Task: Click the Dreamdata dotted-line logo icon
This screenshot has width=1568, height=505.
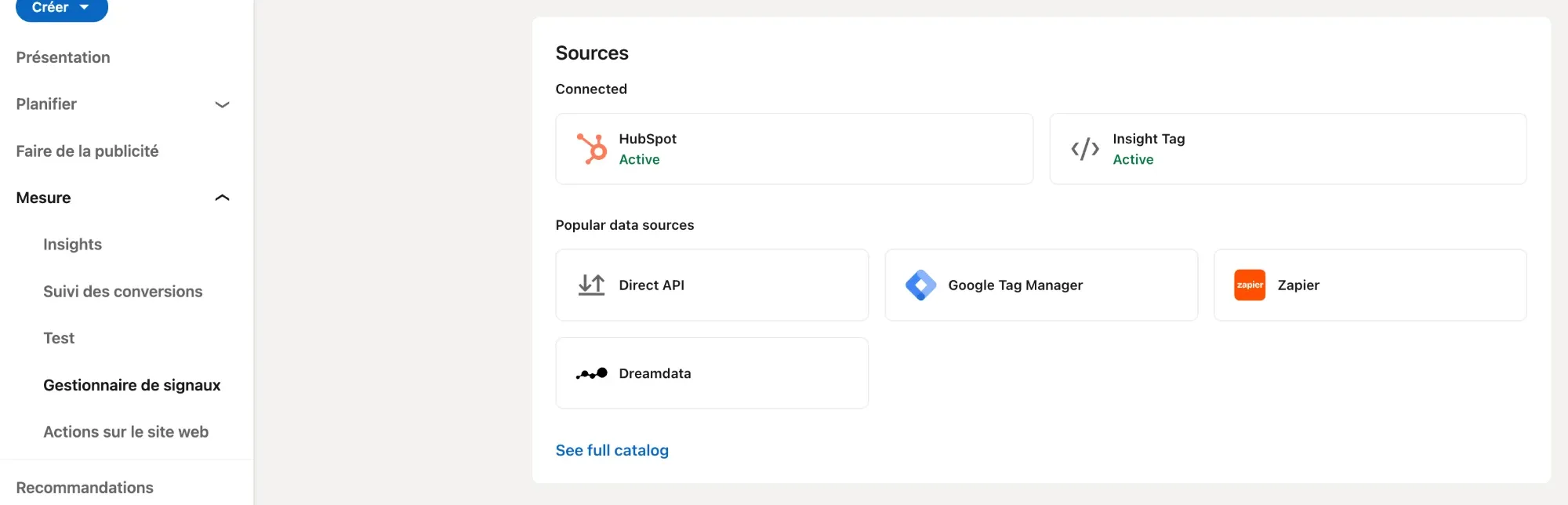Action: click(591, 373)
